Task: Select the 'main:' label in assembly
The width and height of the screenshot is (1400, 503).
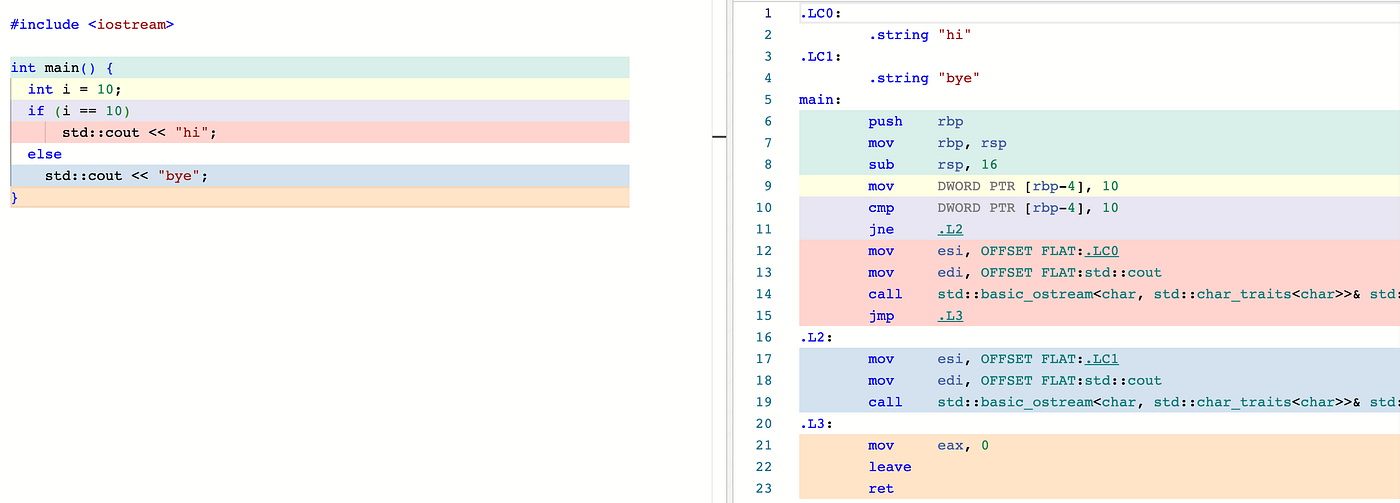Action: [x=820, y=100]
